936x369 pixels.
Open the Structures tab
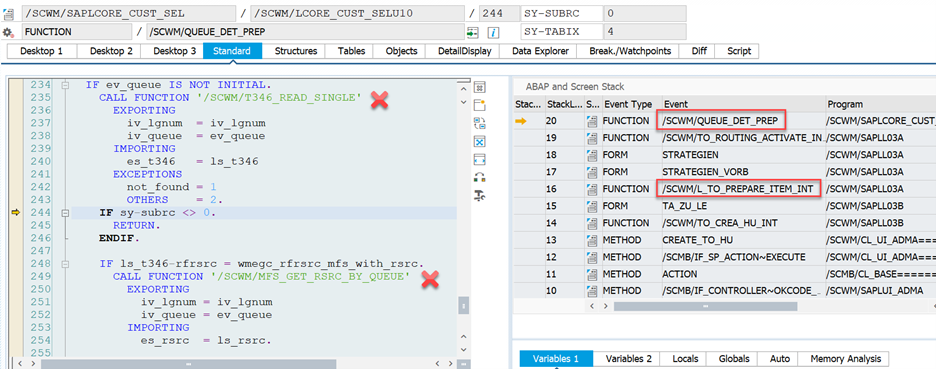pos(295,51)
